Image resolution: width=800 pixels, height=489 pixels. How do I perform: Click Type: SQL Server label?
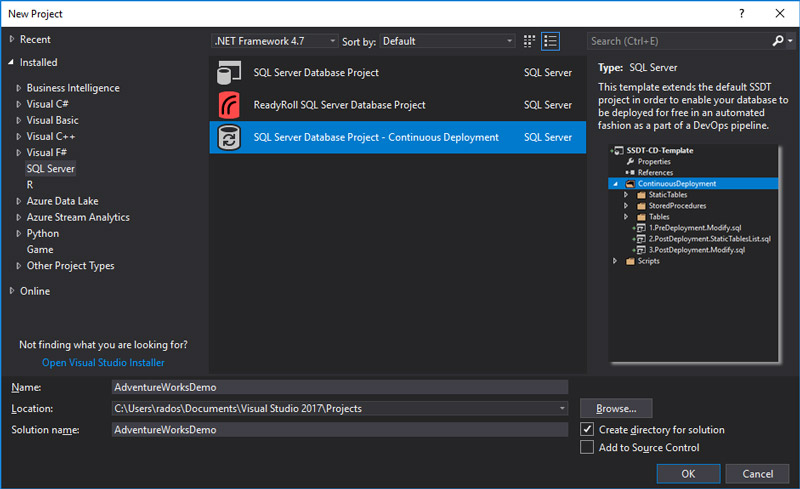(637, 67)
